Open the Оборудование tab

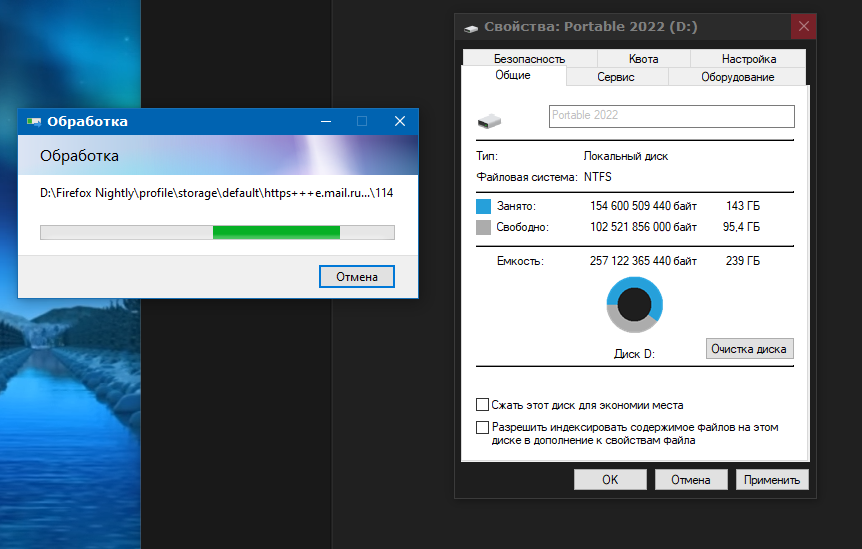click(x=737, y=77)
